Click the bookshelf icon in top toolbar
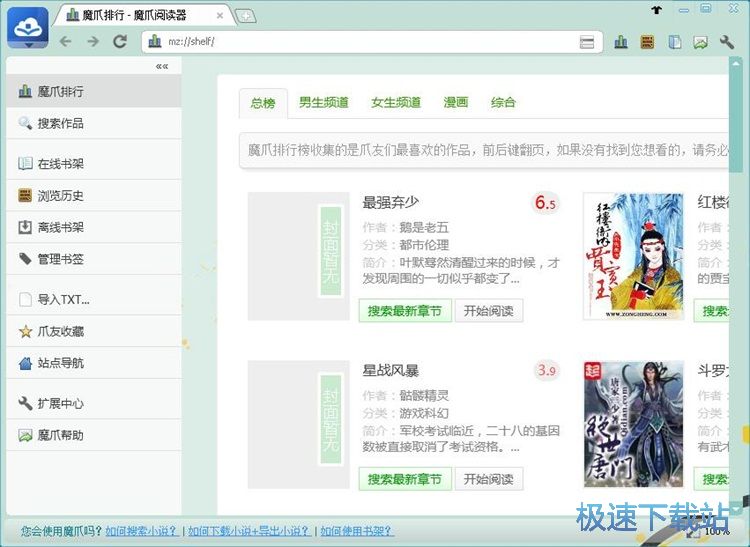This screenshot has height=547, width=750. coord(675,42)
